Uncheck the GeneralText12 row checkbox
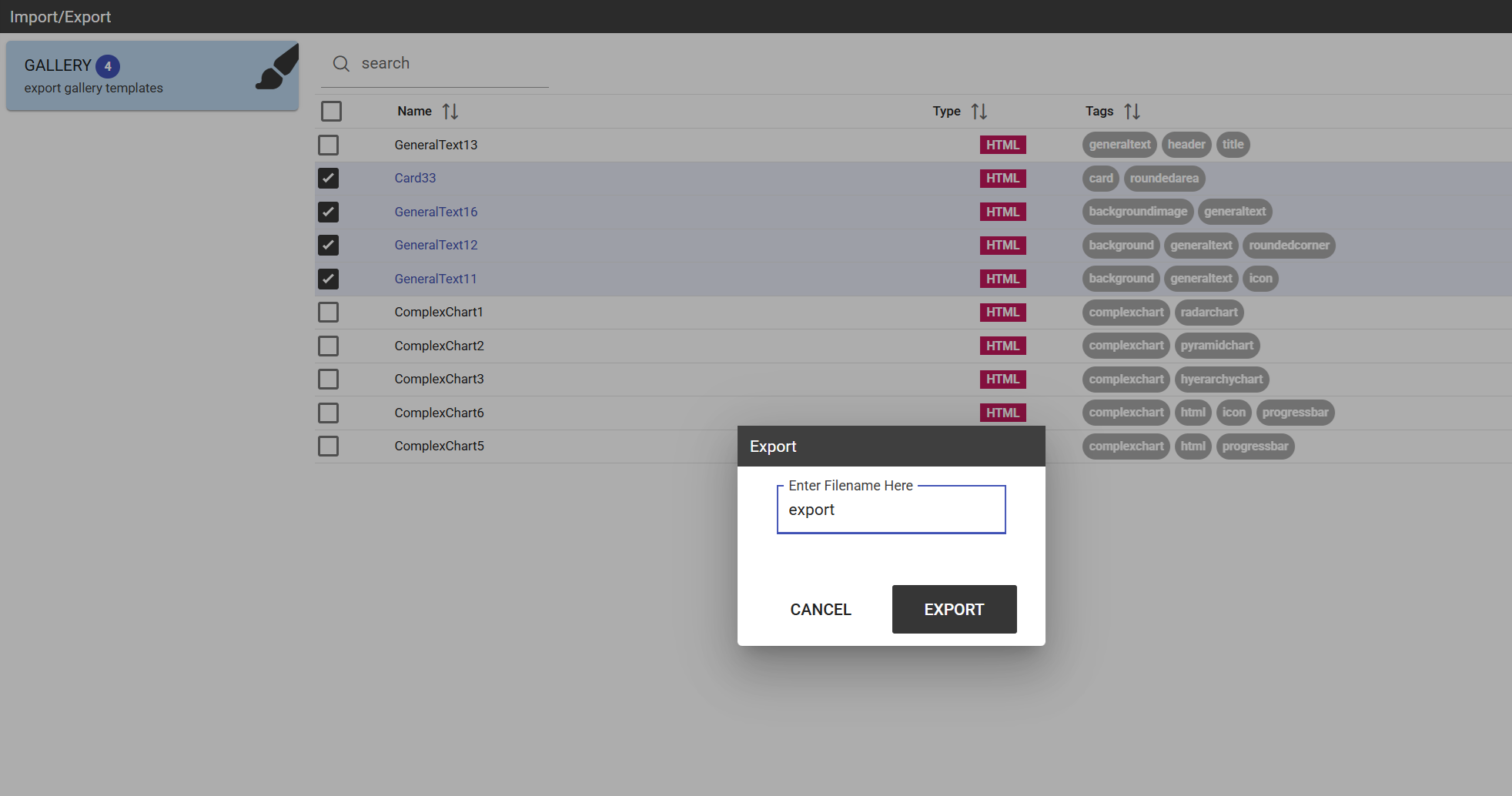 click(x=328, y=246)
